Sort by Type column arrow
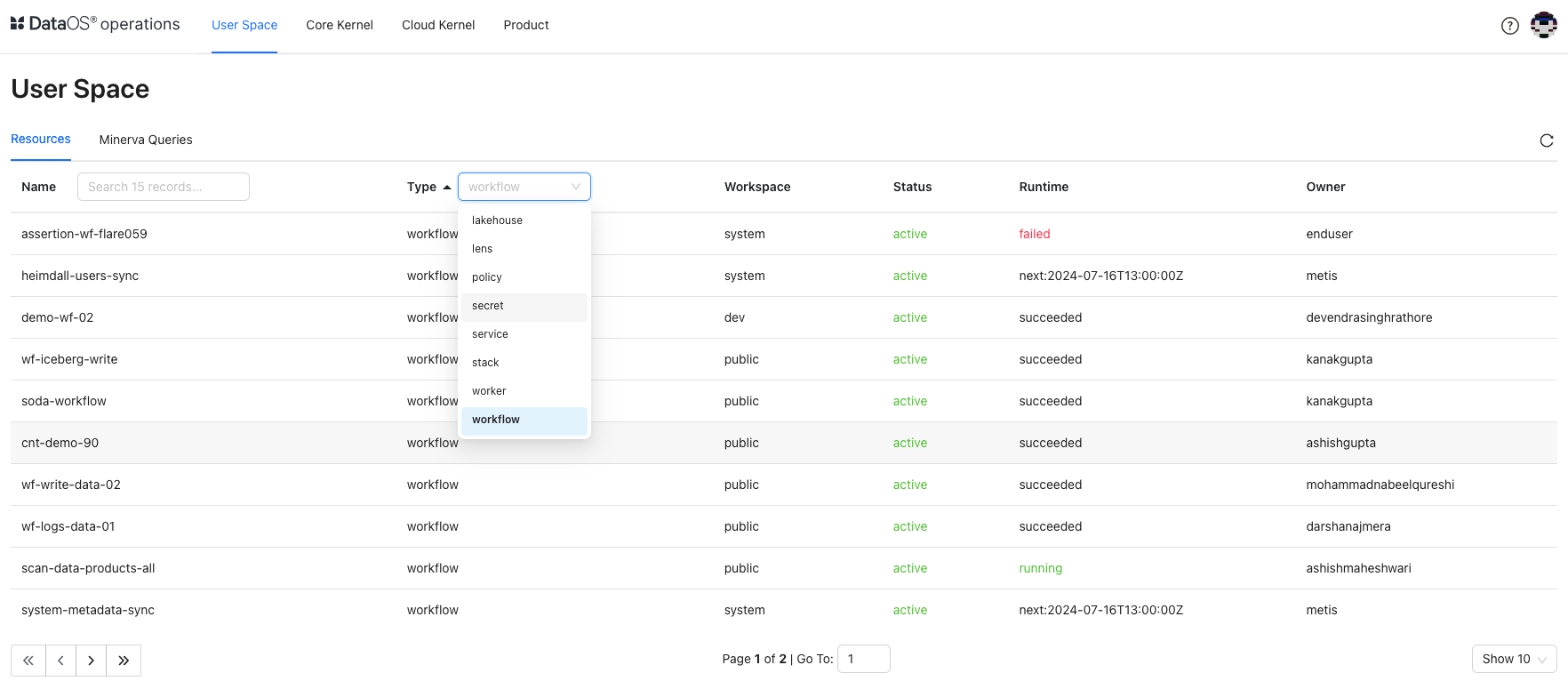 point(446,187)
